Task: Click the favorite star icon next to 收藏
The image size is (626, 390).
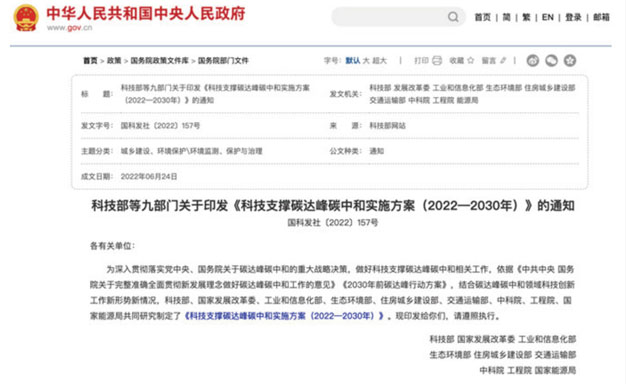Action: pos(470,60)
